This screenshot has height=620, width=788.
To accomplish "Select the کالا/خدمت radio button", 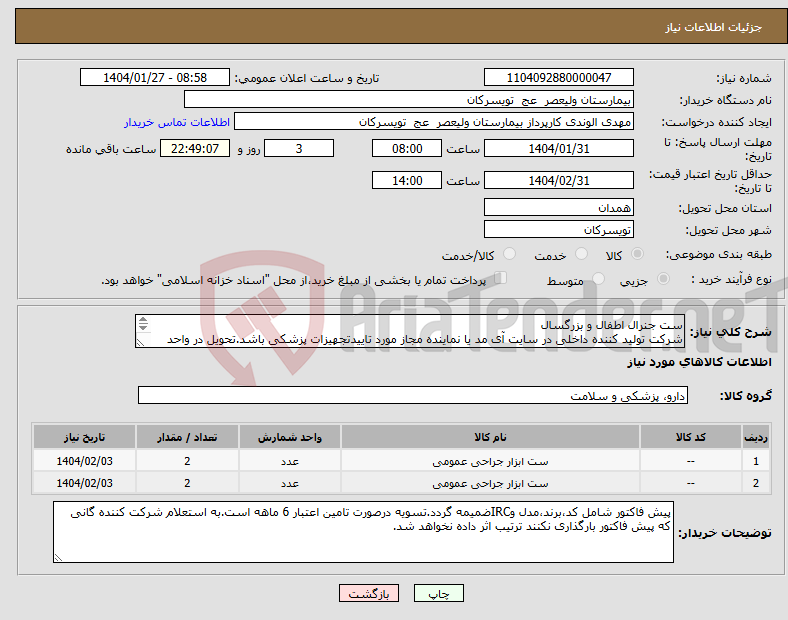I will [509, 254].
